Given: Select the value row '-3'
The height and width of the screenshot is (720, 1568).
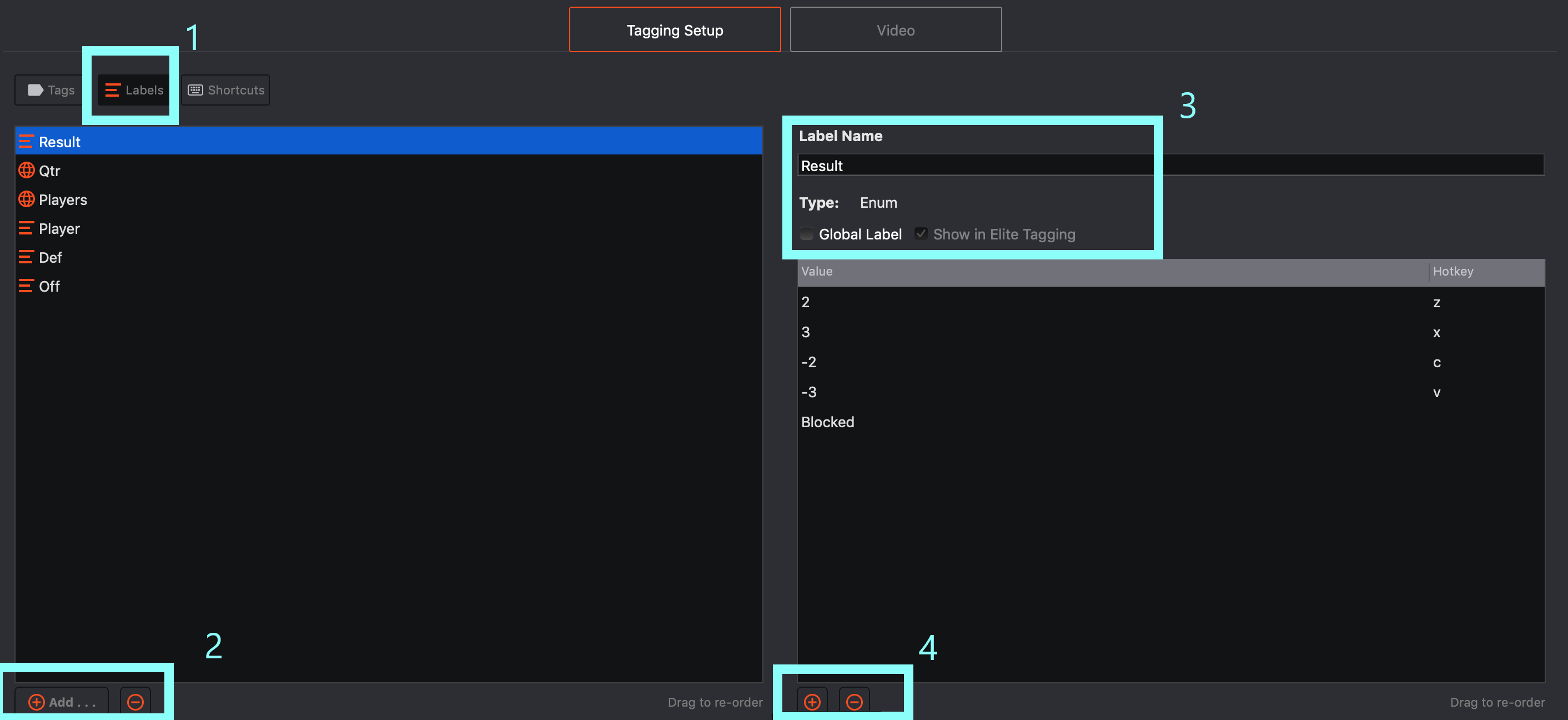Looking at the screenshot, I should [x=1170, y=392].
